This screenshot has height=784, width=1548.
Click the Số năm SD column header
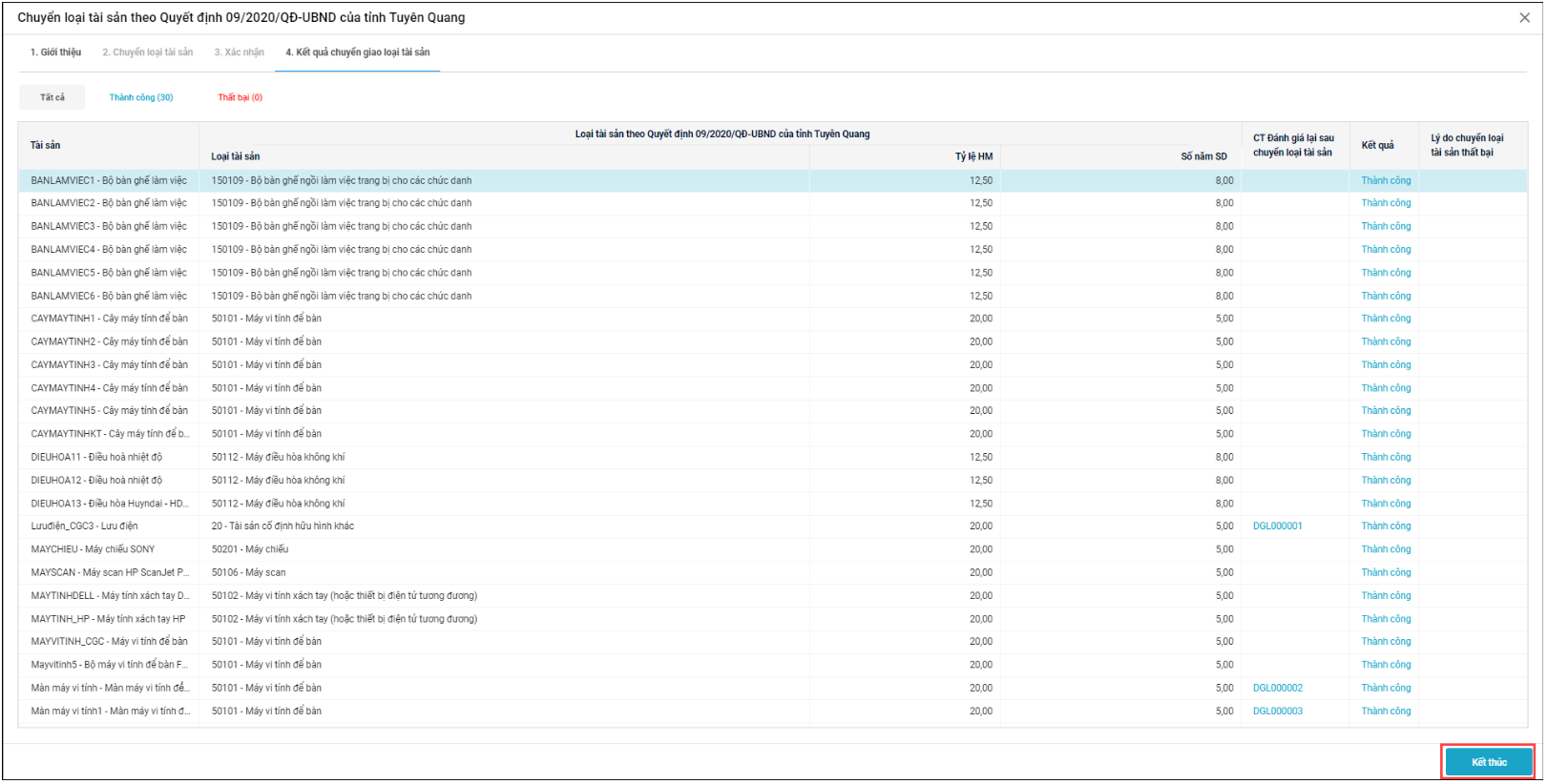(1120, 156)
